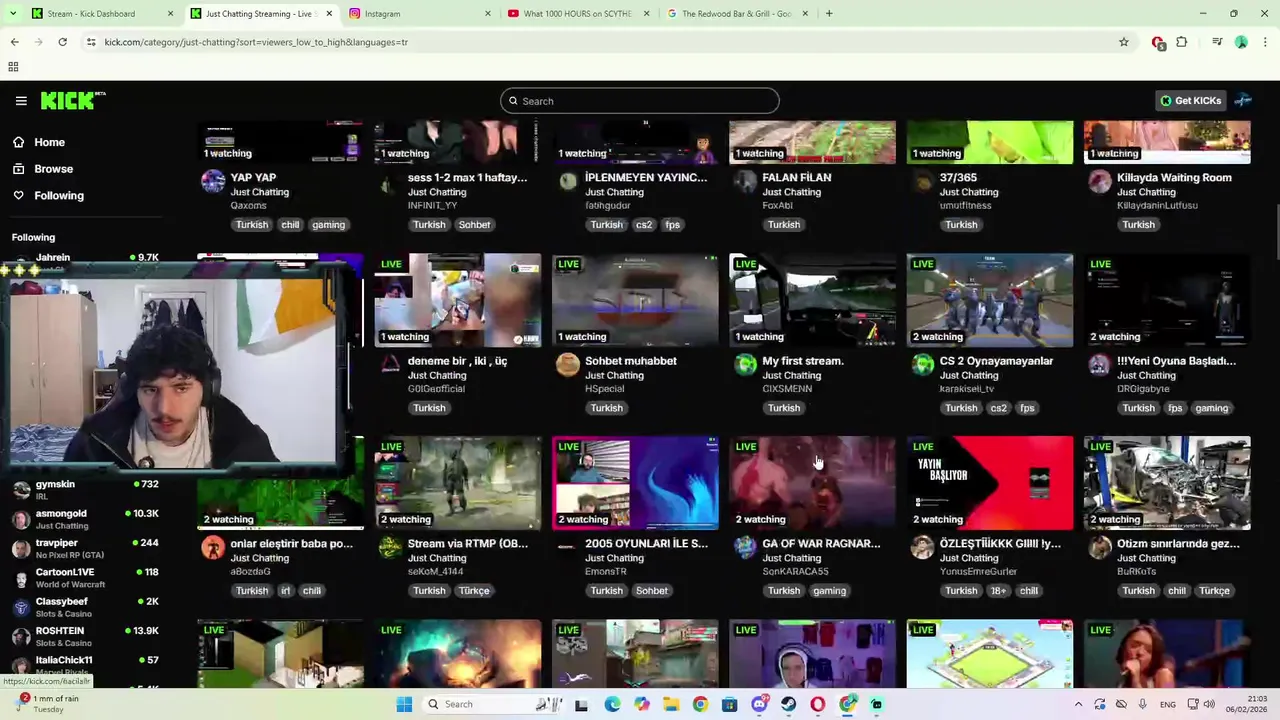Open the Kick hamburger menu

(x=21, y=101)
